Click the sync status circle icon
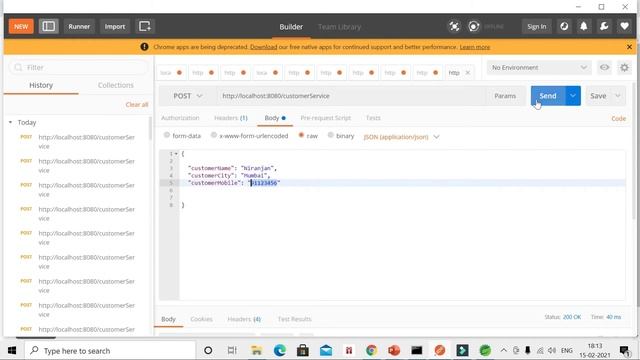This screenshot has height=360, width=640. coord(473,27)
